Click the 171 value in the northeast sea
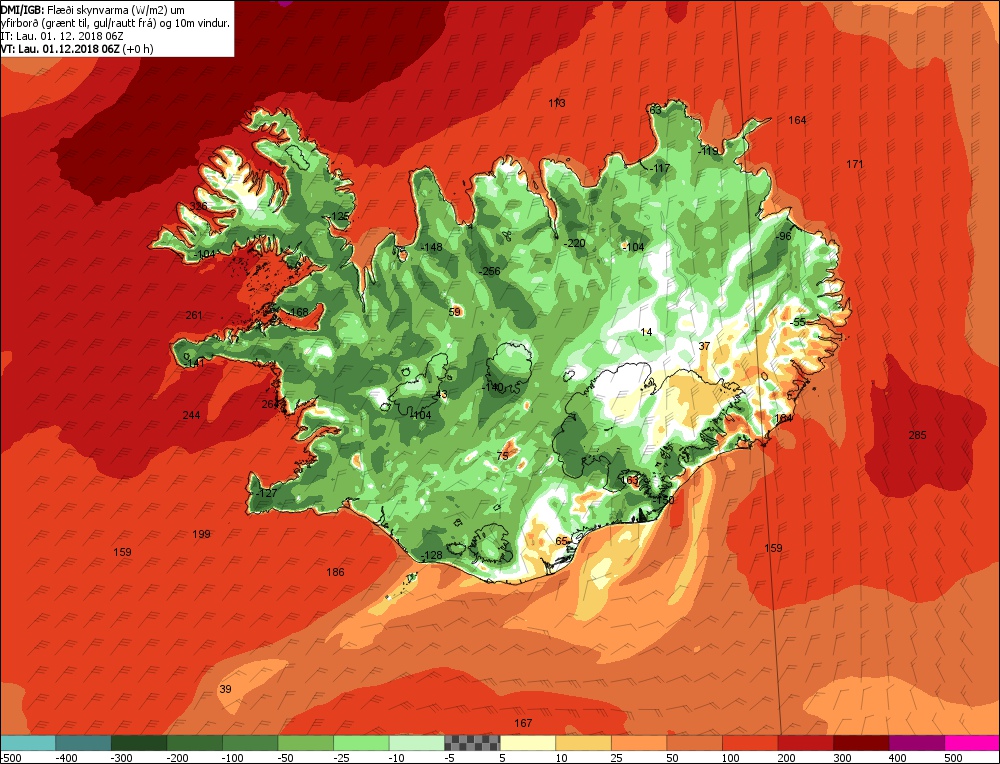This screenshot has height=764, width=1000. point(855,165)
